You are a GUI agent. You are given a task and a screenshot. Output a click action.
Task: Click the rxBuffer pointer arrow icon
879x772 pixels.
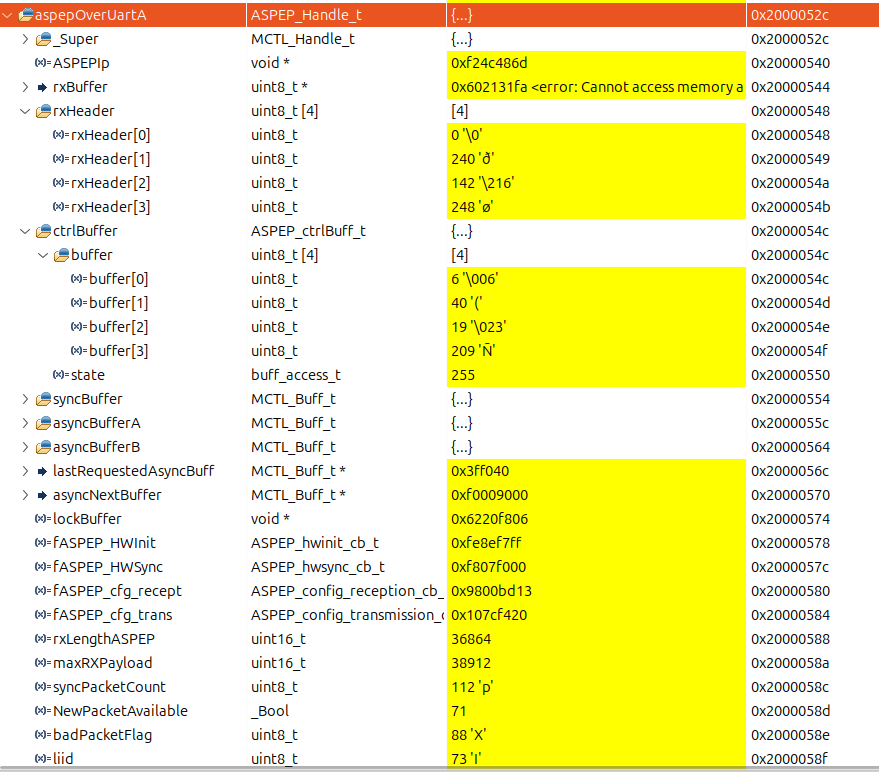[42, 87]
